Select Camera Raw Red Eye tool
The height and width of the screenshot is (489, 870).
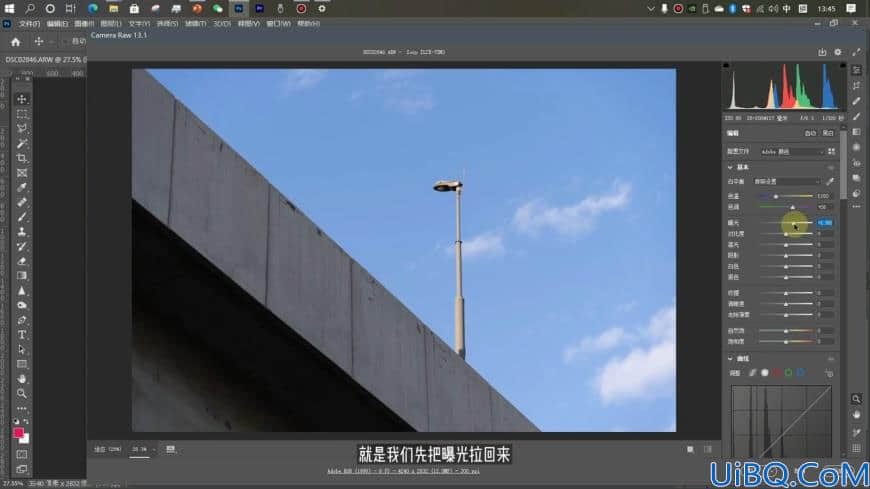[857, 163]
